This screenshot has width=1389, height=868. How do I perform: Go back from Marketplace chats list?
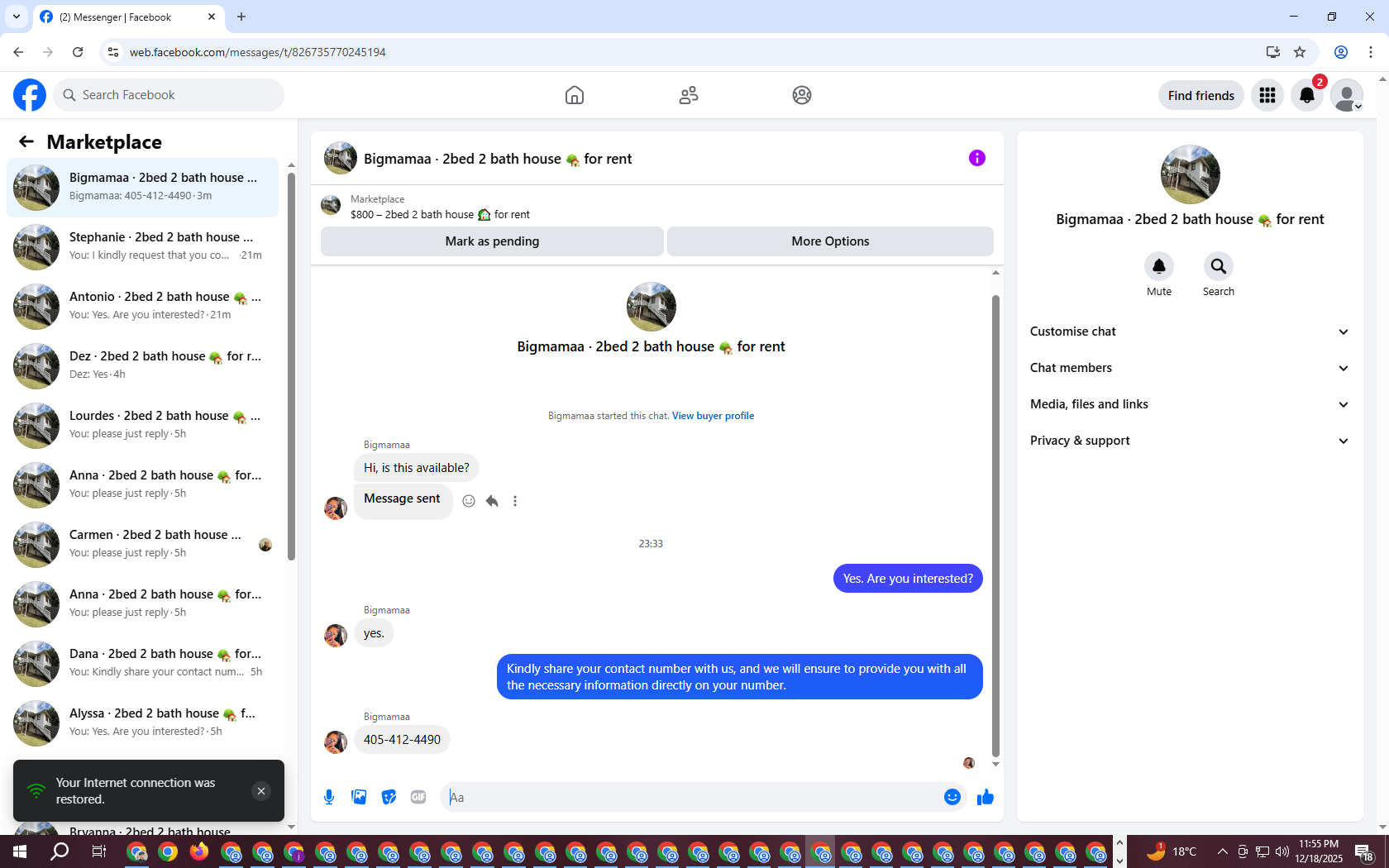click(26, 141)
